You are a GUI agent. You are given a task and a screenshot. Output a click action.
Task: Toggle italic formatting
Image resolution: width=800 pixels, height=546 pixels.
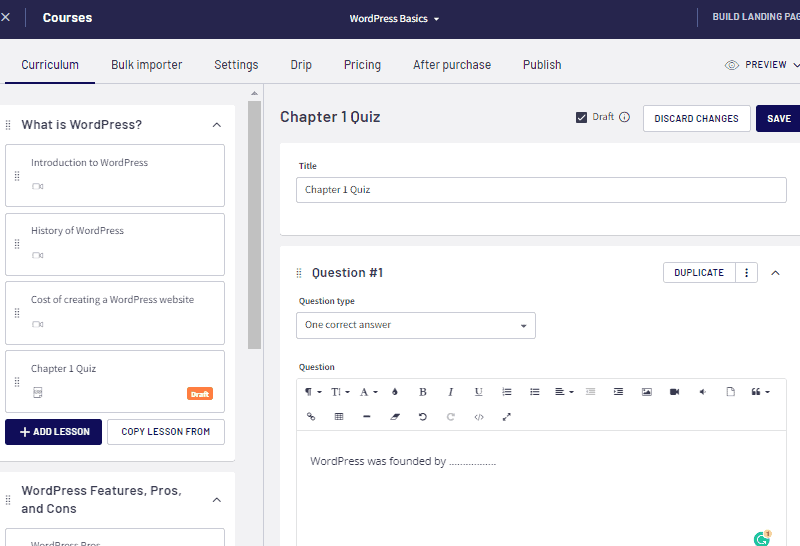tap(451, 392)
